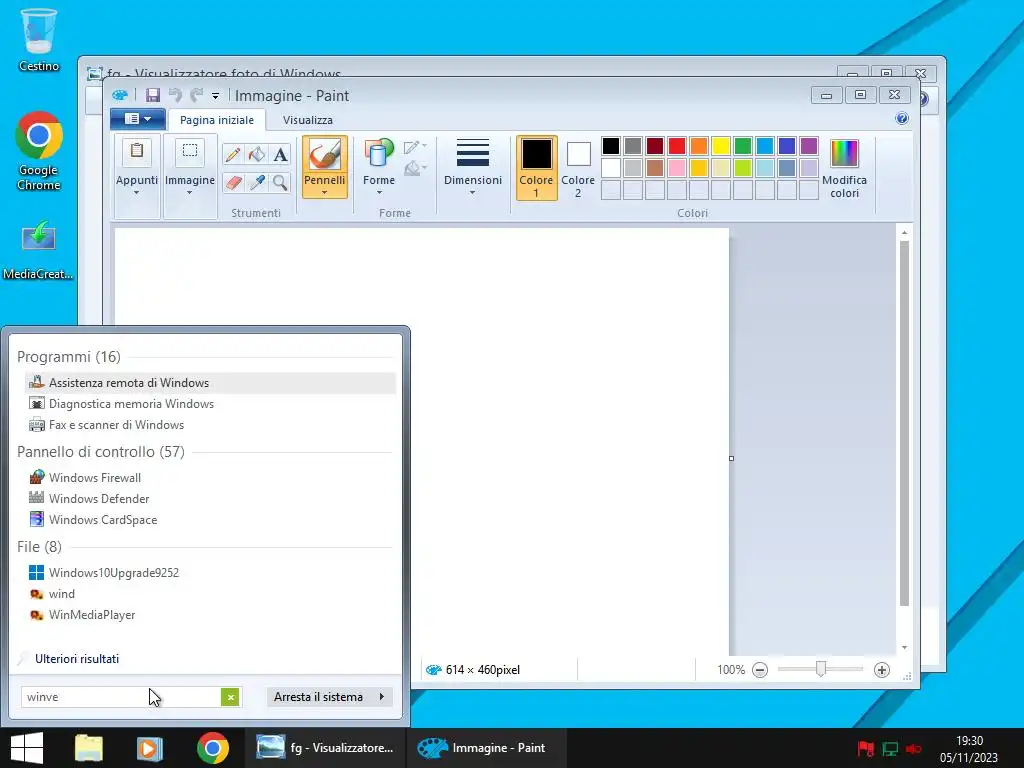Open Diagnostica memoria Windows result
This screenshot has width=1024, height=768.
point(210,404)
